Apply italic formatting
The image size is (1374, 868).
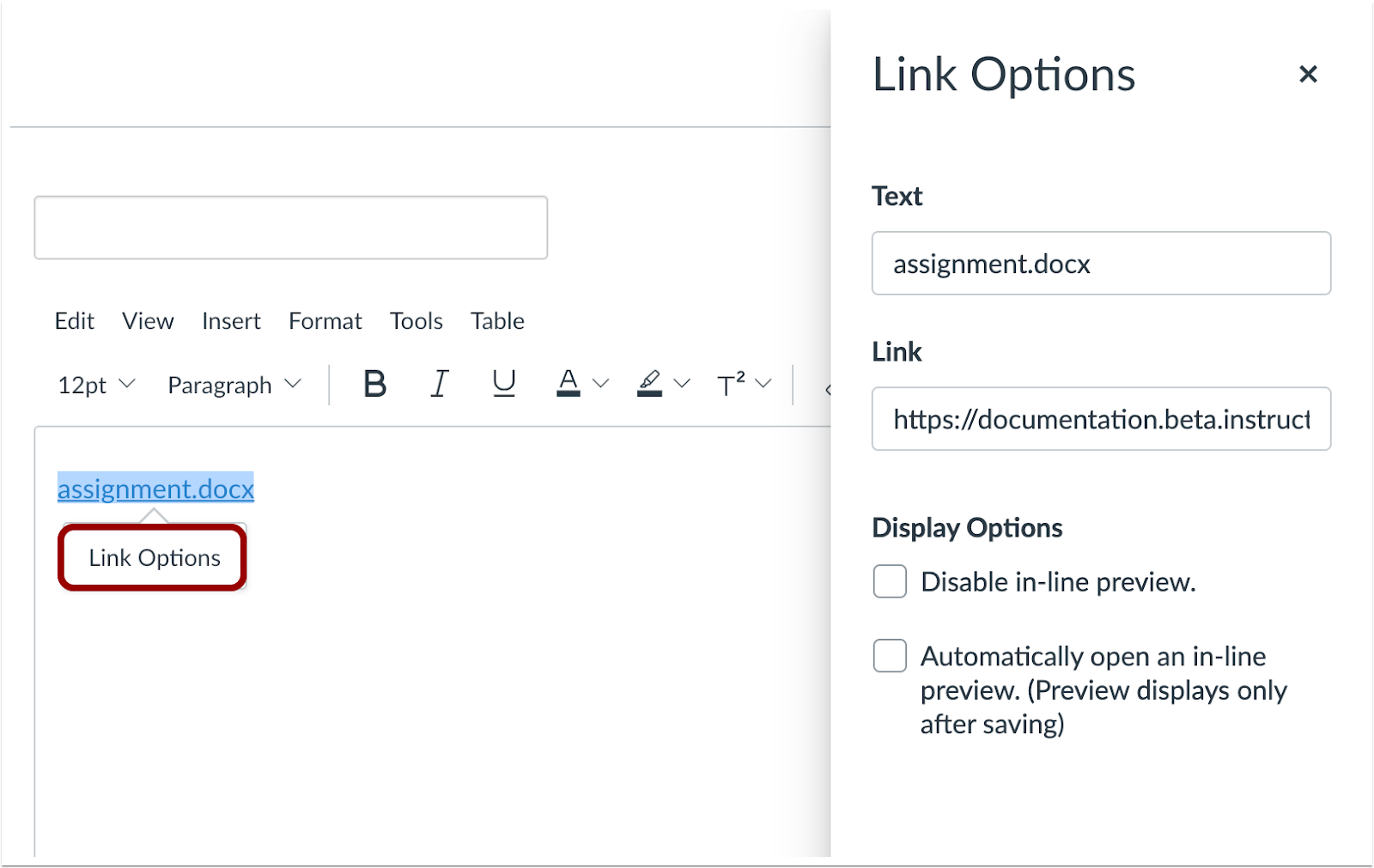pos(440,384)
